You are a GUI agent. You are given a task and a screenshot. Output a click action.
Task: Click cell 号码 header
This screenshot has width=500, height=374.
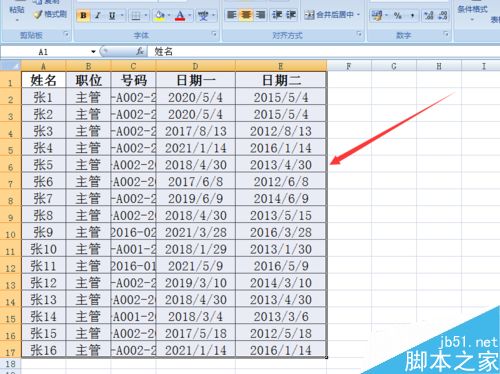133,80
